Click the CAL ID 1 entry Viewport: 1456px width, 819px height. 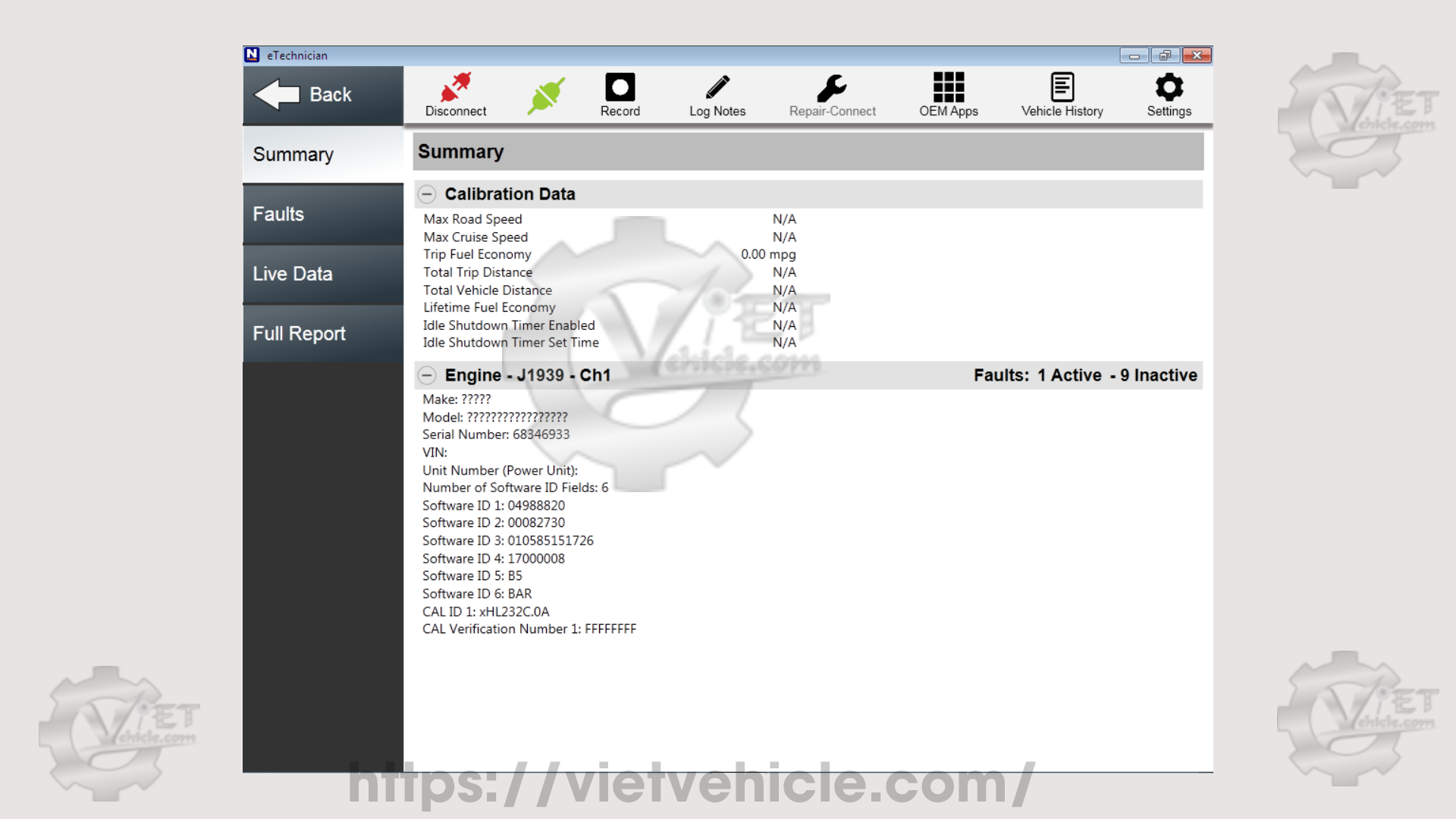[x=485, y=611]
